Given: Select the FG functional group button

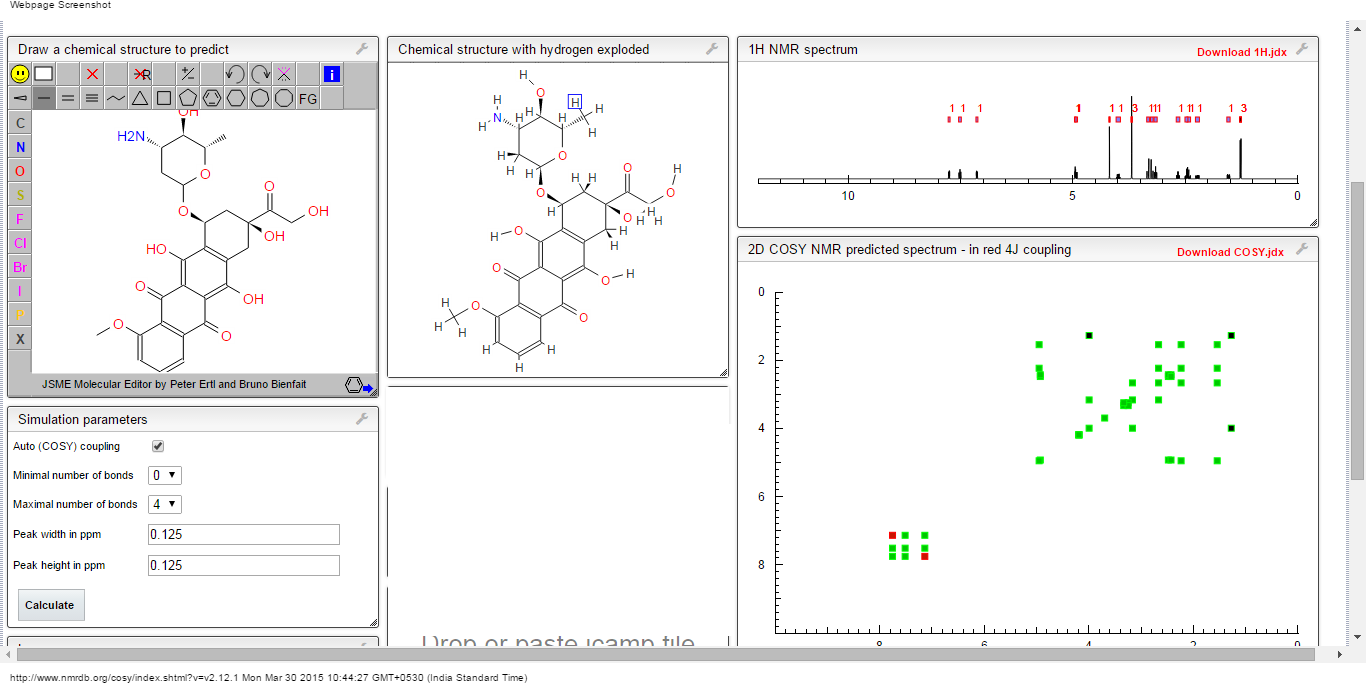Looking at the screenshot, I should [x=308, y=98].
